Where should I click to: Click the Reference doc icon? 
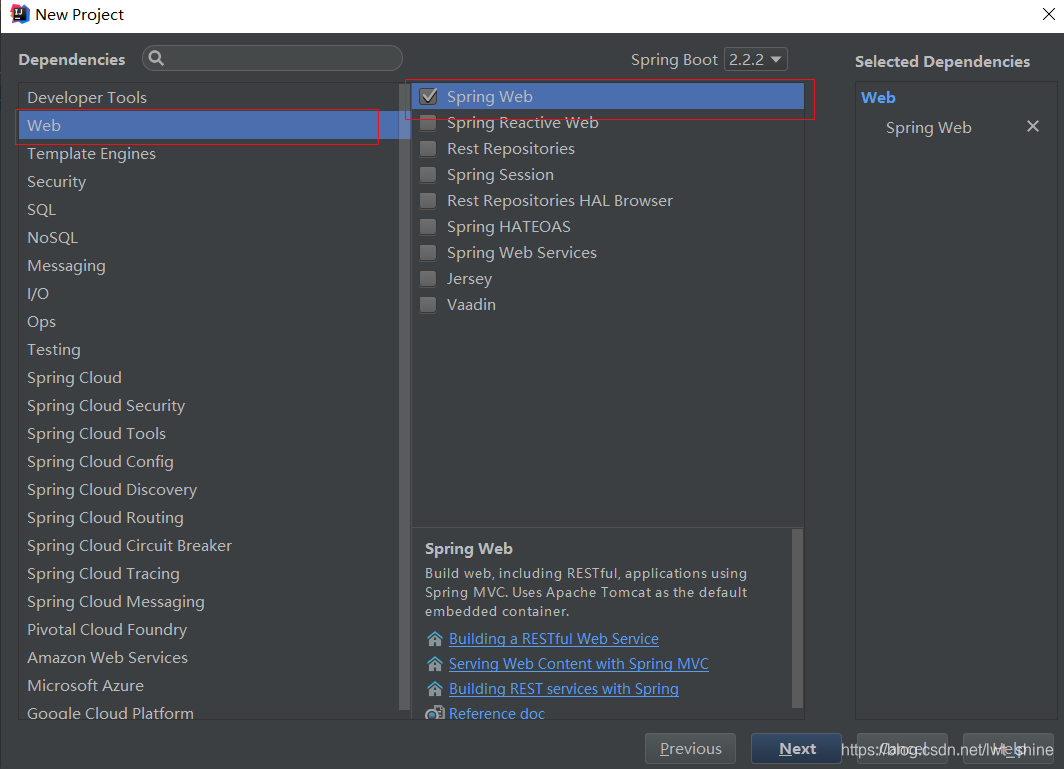435,713
